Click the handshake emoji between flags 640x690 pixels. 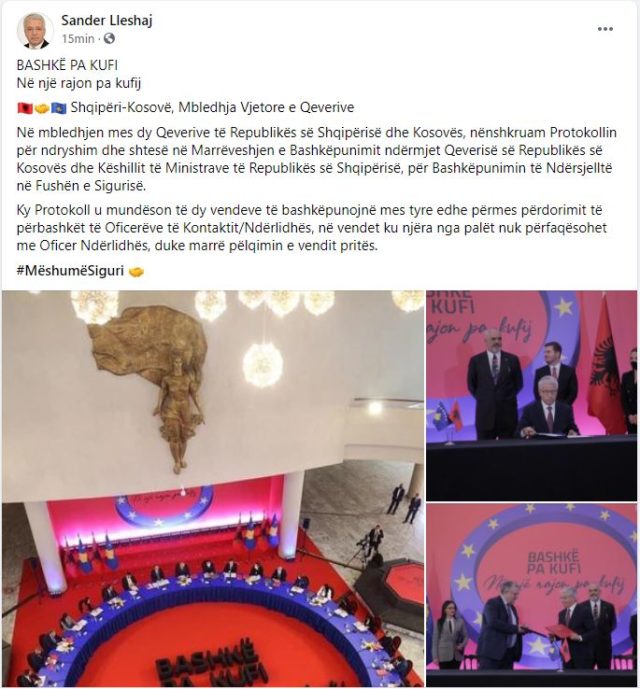click(x=41, y=108)
